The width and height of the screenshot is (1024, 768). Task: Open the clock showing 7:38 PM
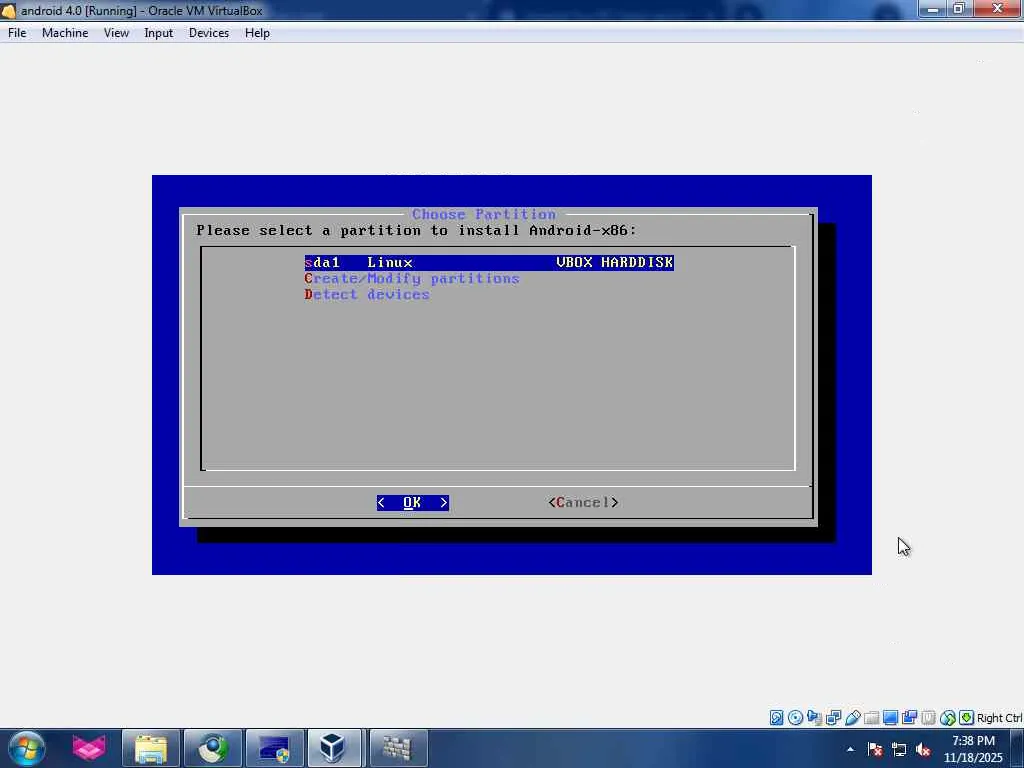point(973,749)
